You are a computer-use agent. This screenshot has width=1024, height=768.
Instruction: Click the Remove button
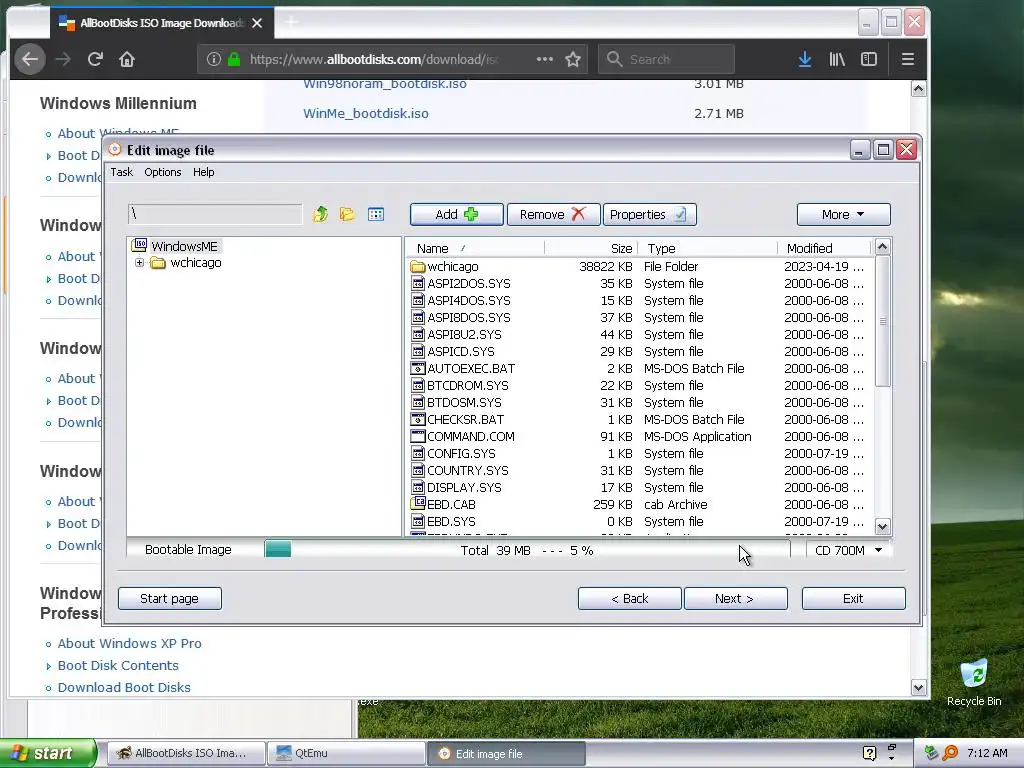553,214
